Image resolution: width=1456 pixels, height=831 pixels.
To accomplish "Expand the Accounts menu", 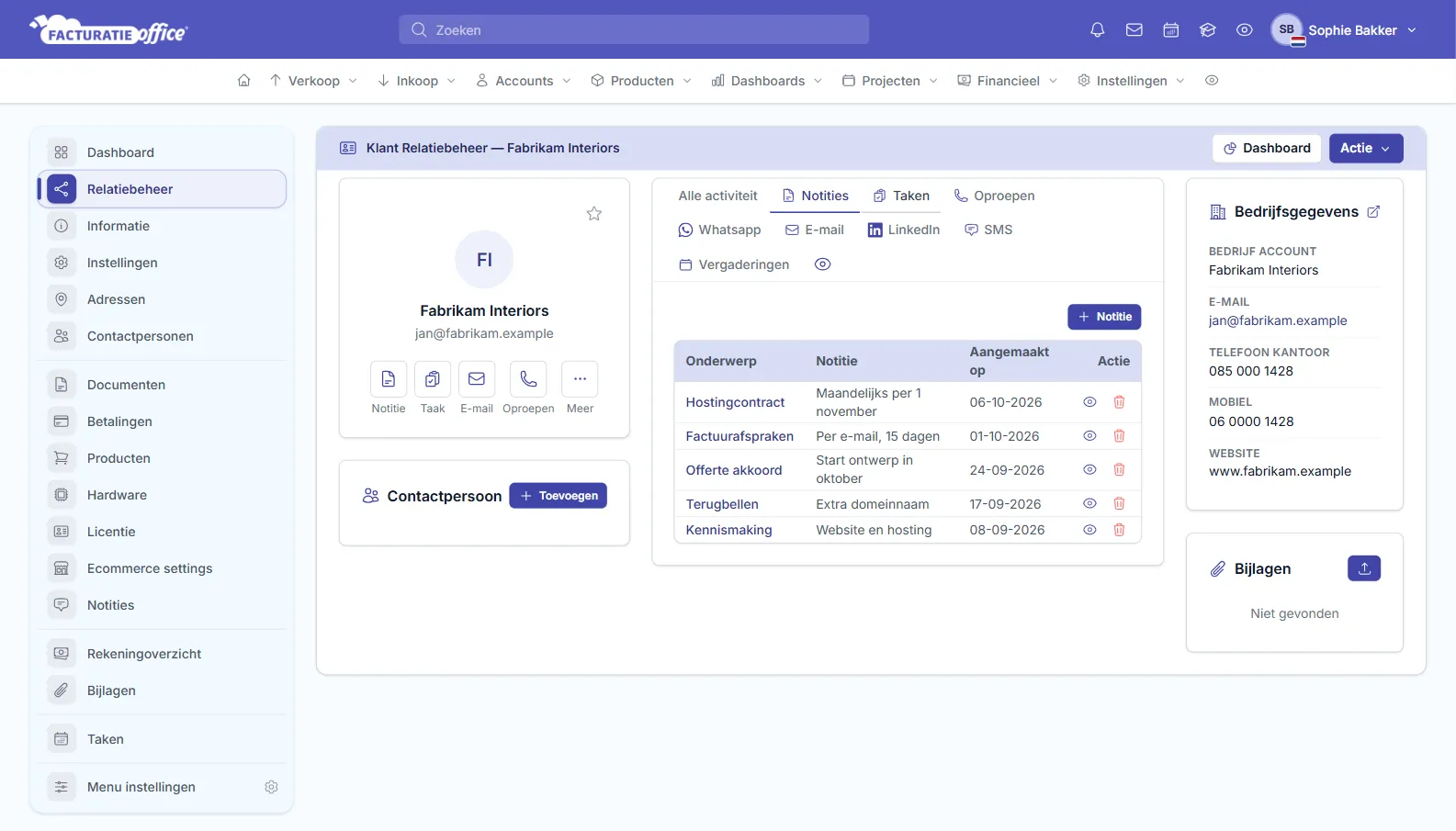I will [x=524, y=81].
